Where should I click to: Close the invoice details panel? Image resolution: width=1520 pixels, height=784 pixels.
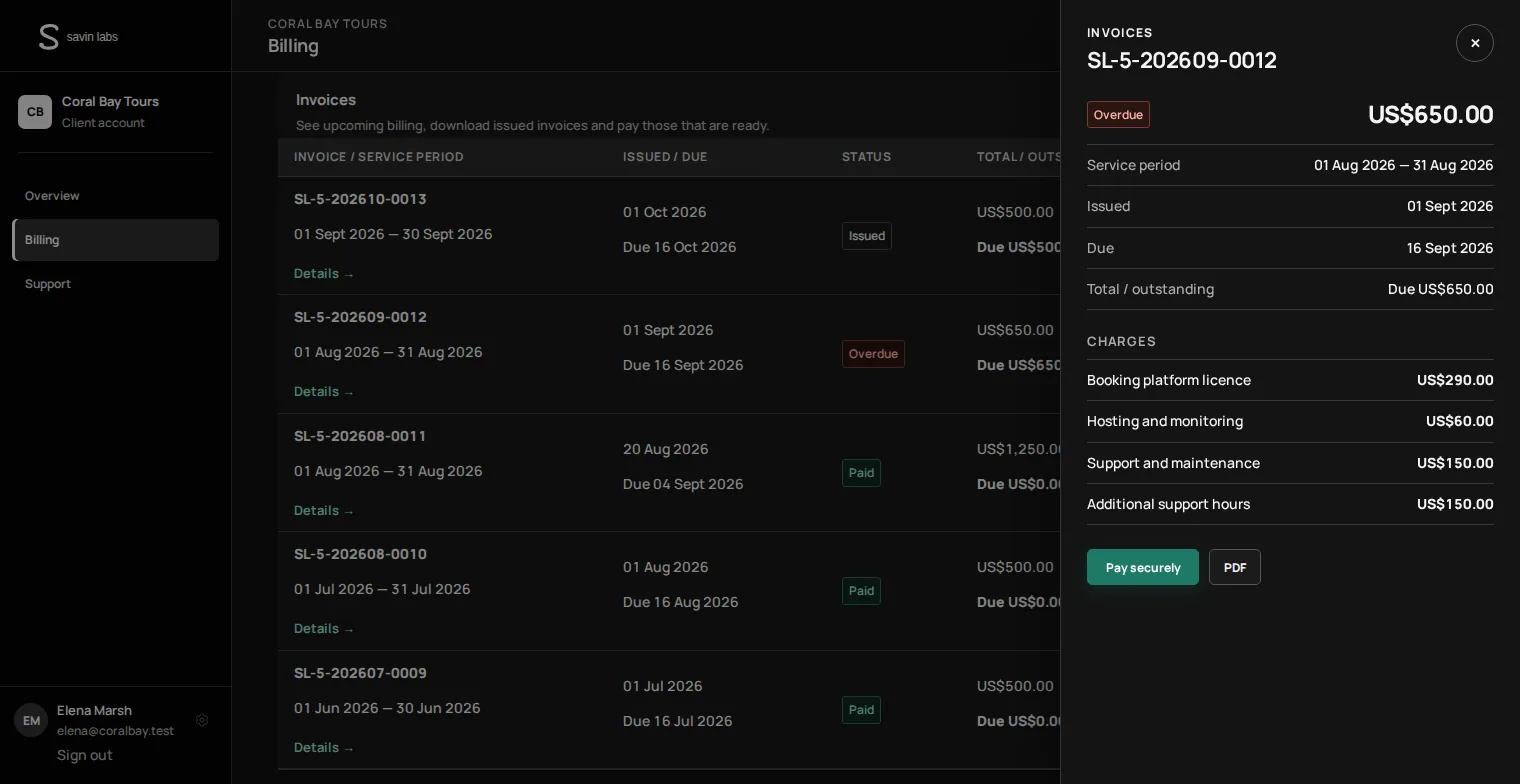pos(1474,43)
